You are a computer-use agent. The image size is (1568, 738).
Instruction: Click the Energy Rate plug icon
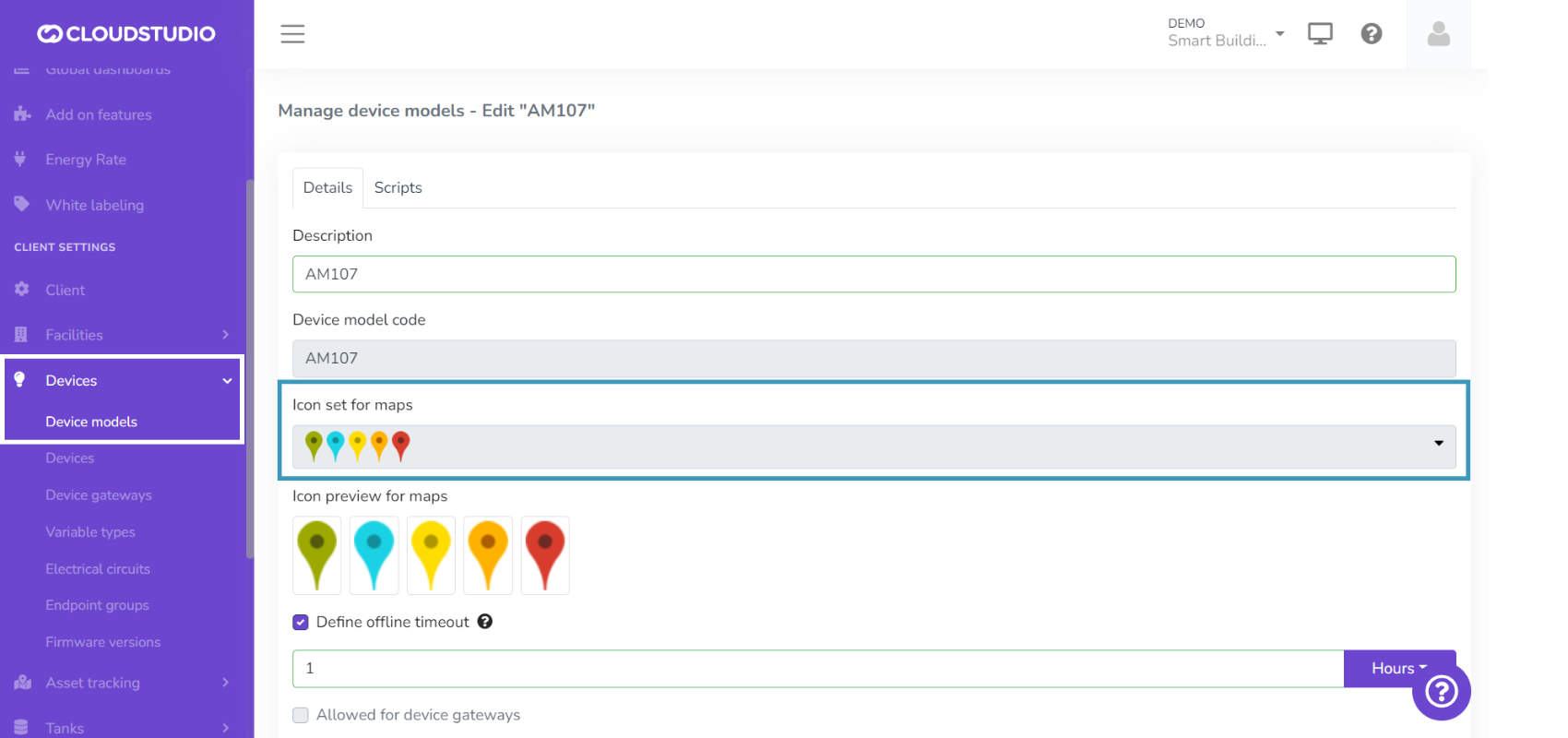(x=20, y=160)
